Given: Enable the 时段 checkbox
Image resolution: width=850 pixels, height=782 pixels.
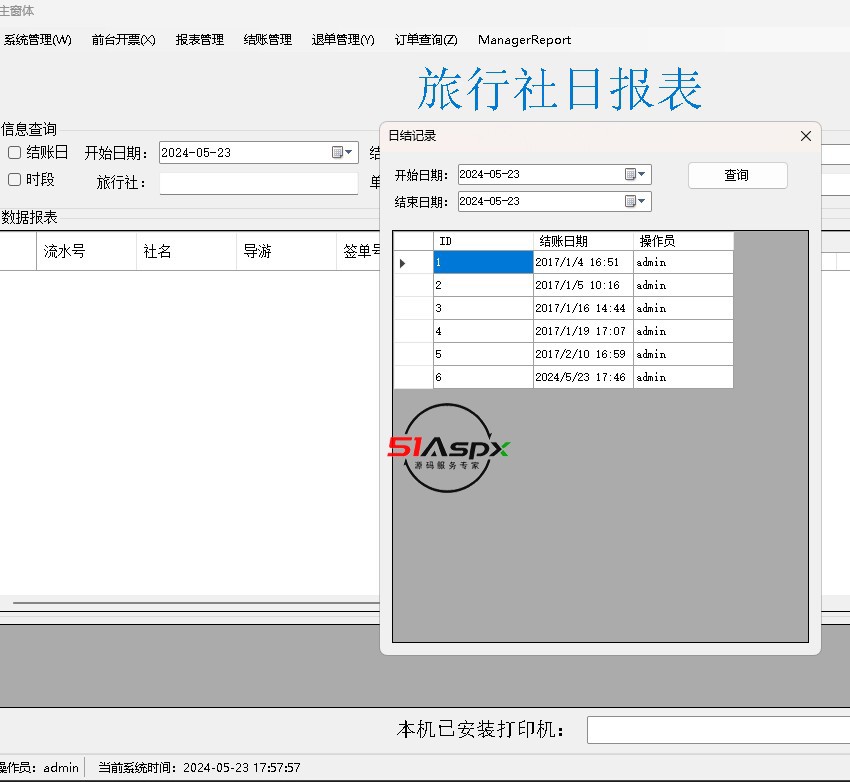Looking at the screenshot, I should (x=15, y=180).
